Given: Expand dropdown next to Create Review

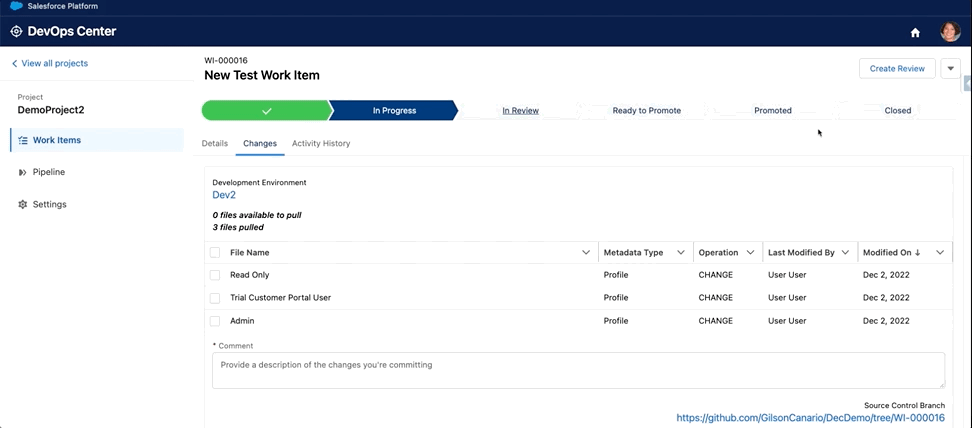Looking at the screenshot, I should [x=950, y=68].
